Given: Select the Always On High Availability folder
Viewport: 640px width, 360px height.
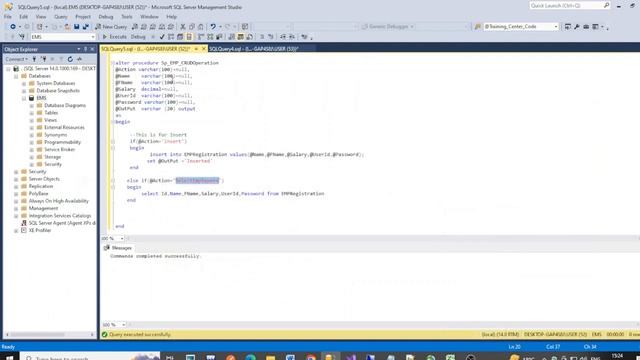Looking at the screenshot, I should 59,201.
